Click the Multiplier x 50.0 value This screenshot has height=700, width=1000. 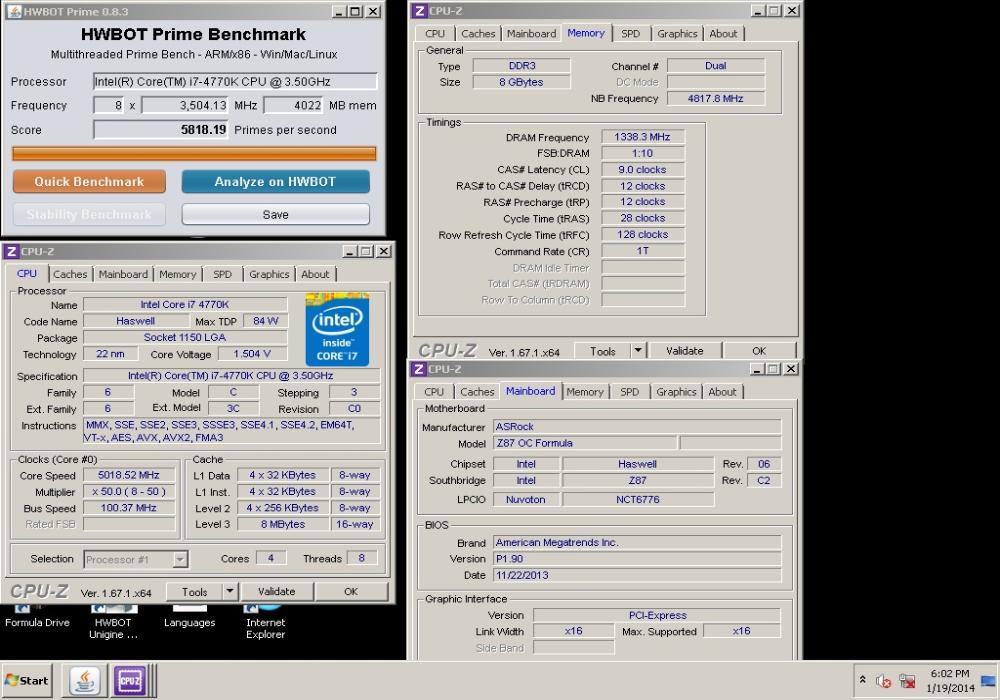(129, 492)
